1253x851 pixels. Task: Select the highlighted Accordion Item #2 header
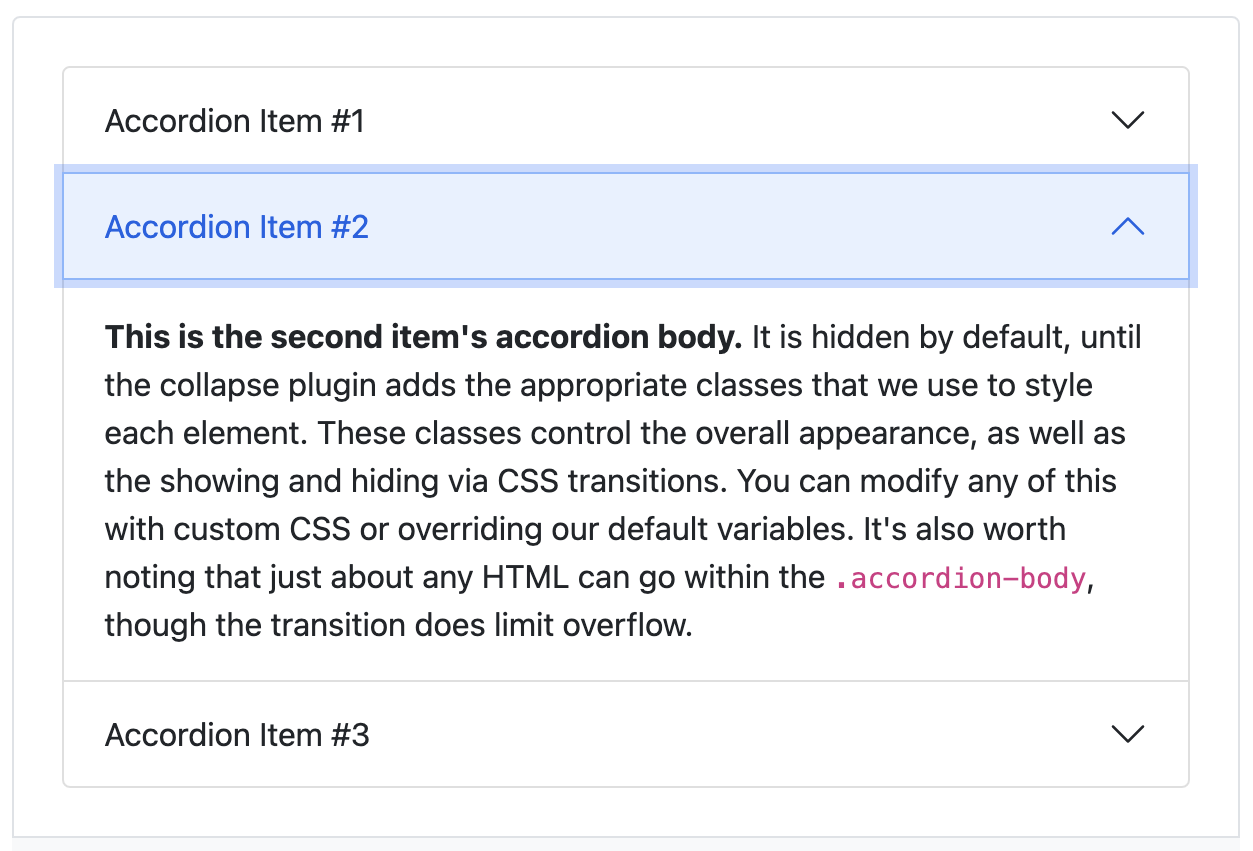pos(237,227)
